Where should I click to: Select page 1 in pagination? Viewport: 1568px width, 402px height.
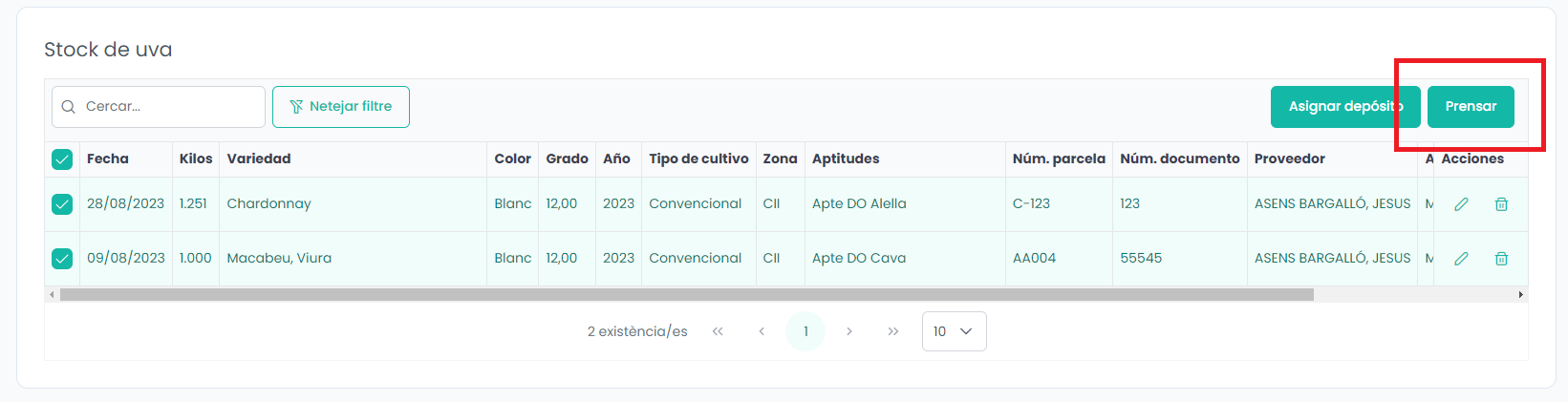coord(805,331)
